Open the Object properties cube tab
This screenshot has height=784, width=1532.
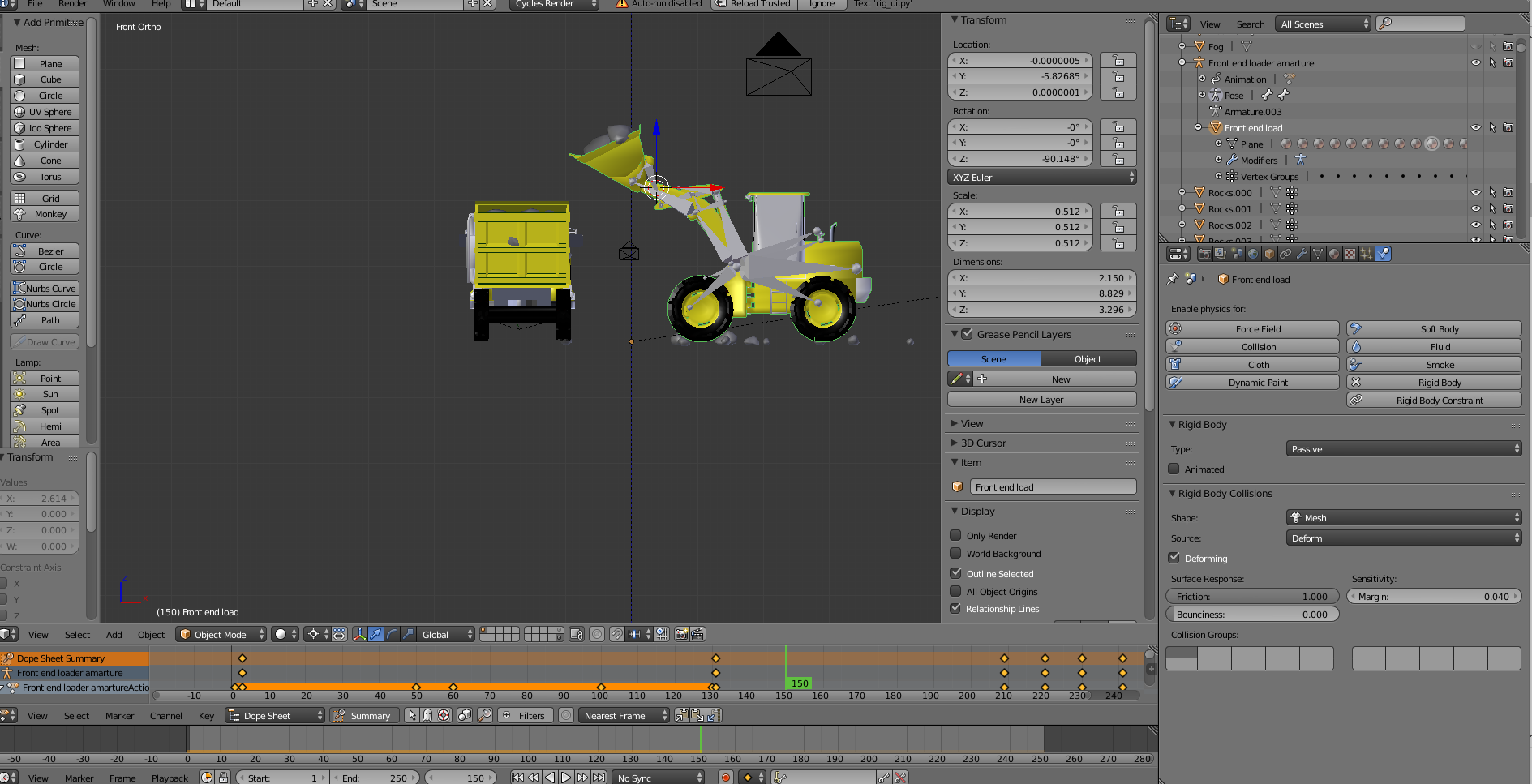[1269, 254]
